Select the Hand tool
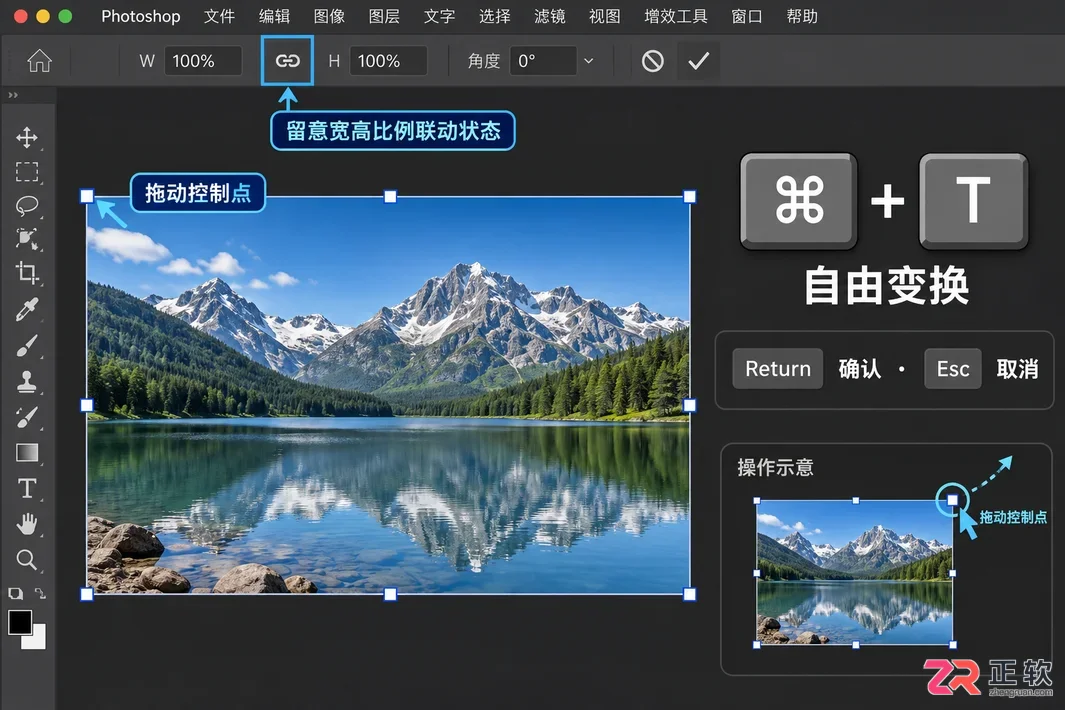1065x710 pixels. pos(26,524)
